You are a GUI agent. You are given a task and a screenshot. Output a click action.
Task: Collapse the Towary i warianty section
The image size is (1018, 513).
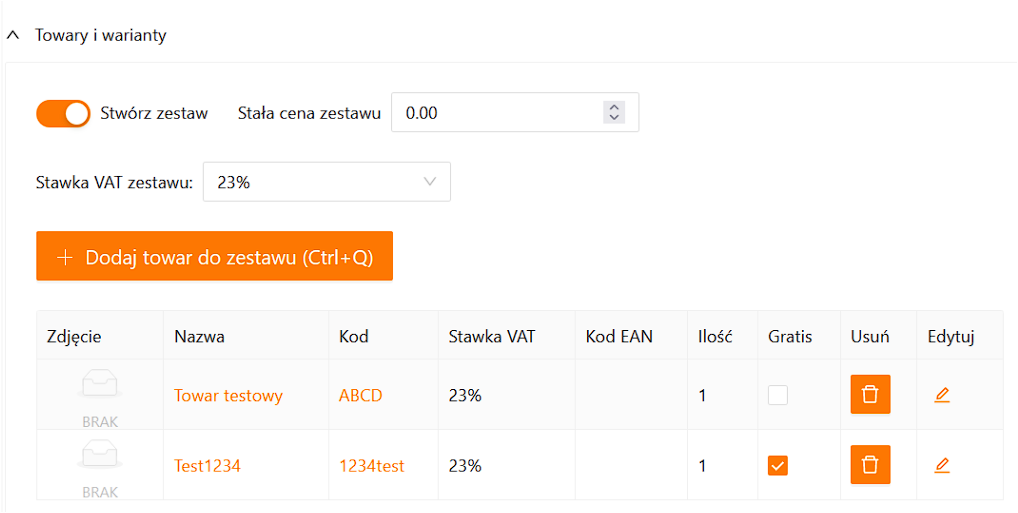tap(13, 35)
